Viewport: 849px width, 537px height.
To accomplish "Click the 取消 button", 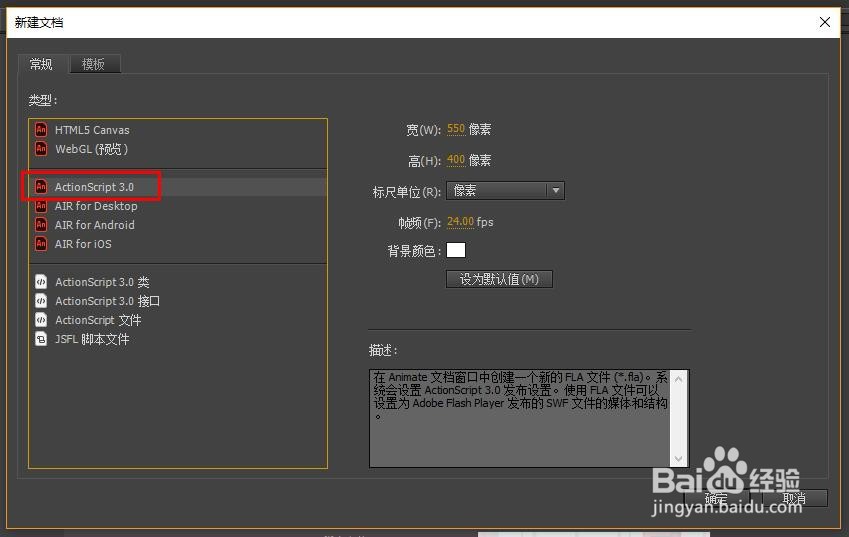I will pos(794,498).
